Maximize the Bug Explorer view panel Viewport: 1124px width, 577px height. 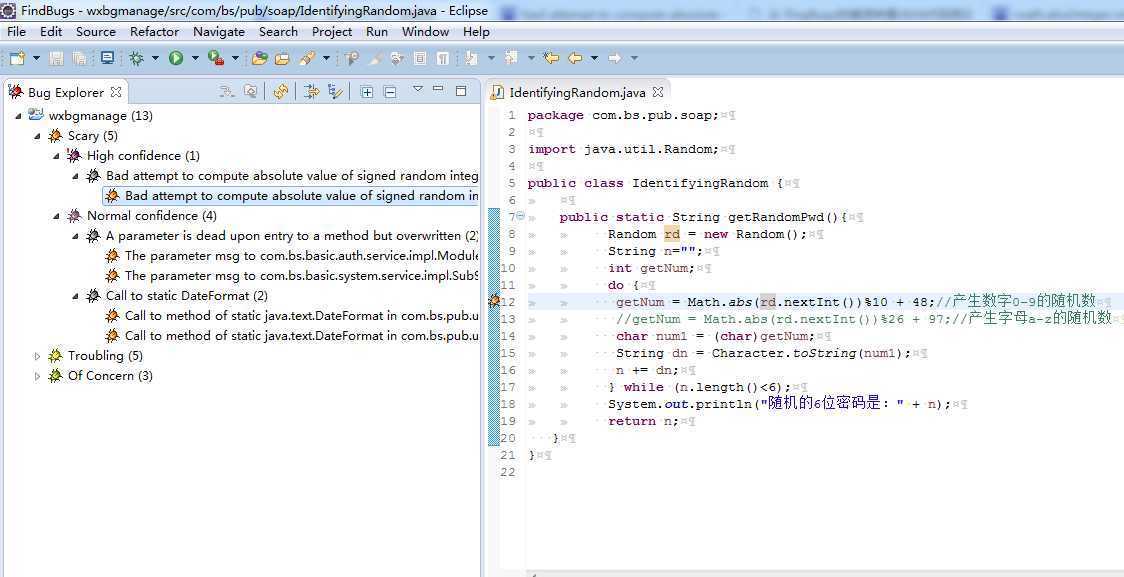pos(461,90)
